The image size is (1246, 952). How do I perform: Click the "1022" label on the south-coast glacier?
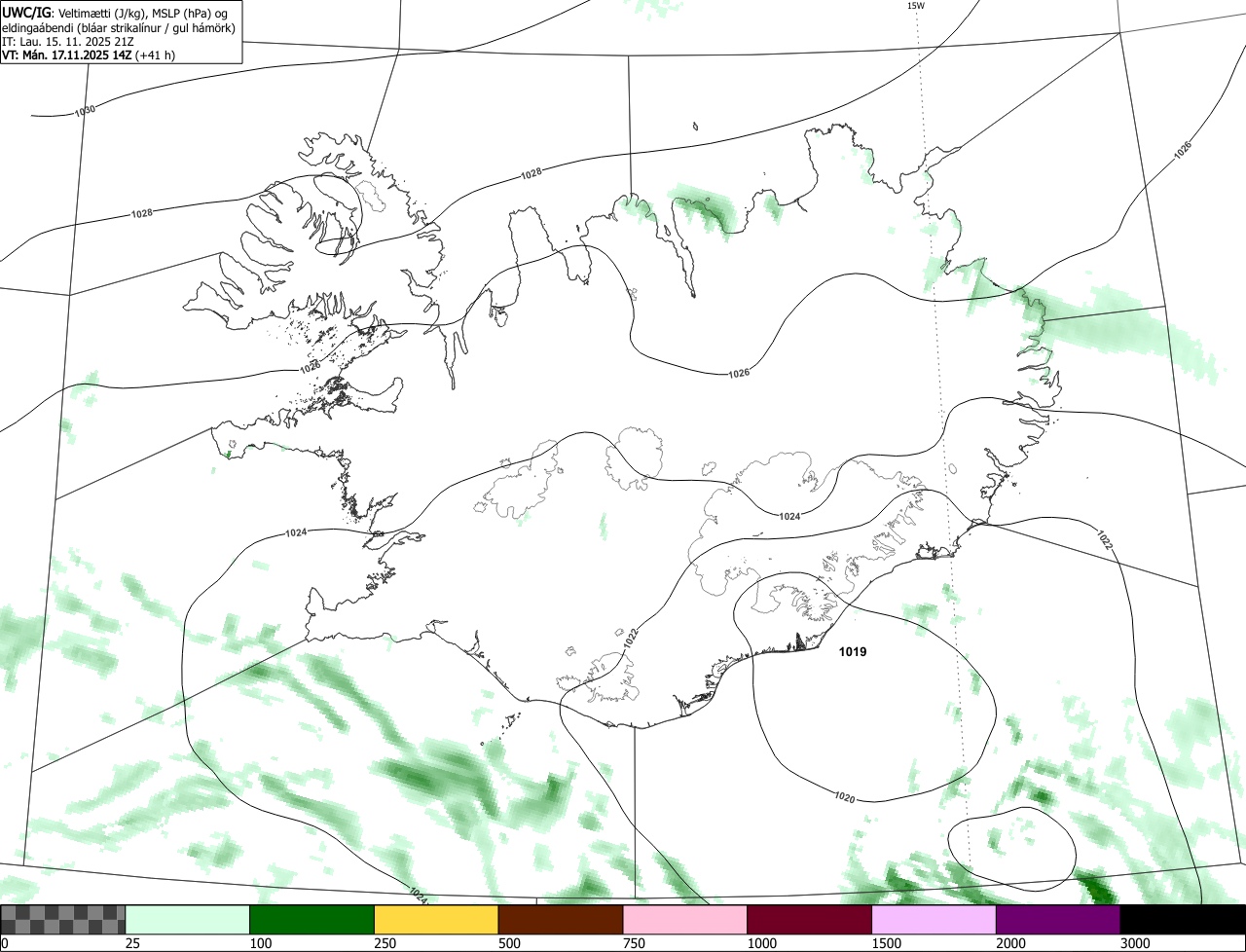click(x=631, y=639)
